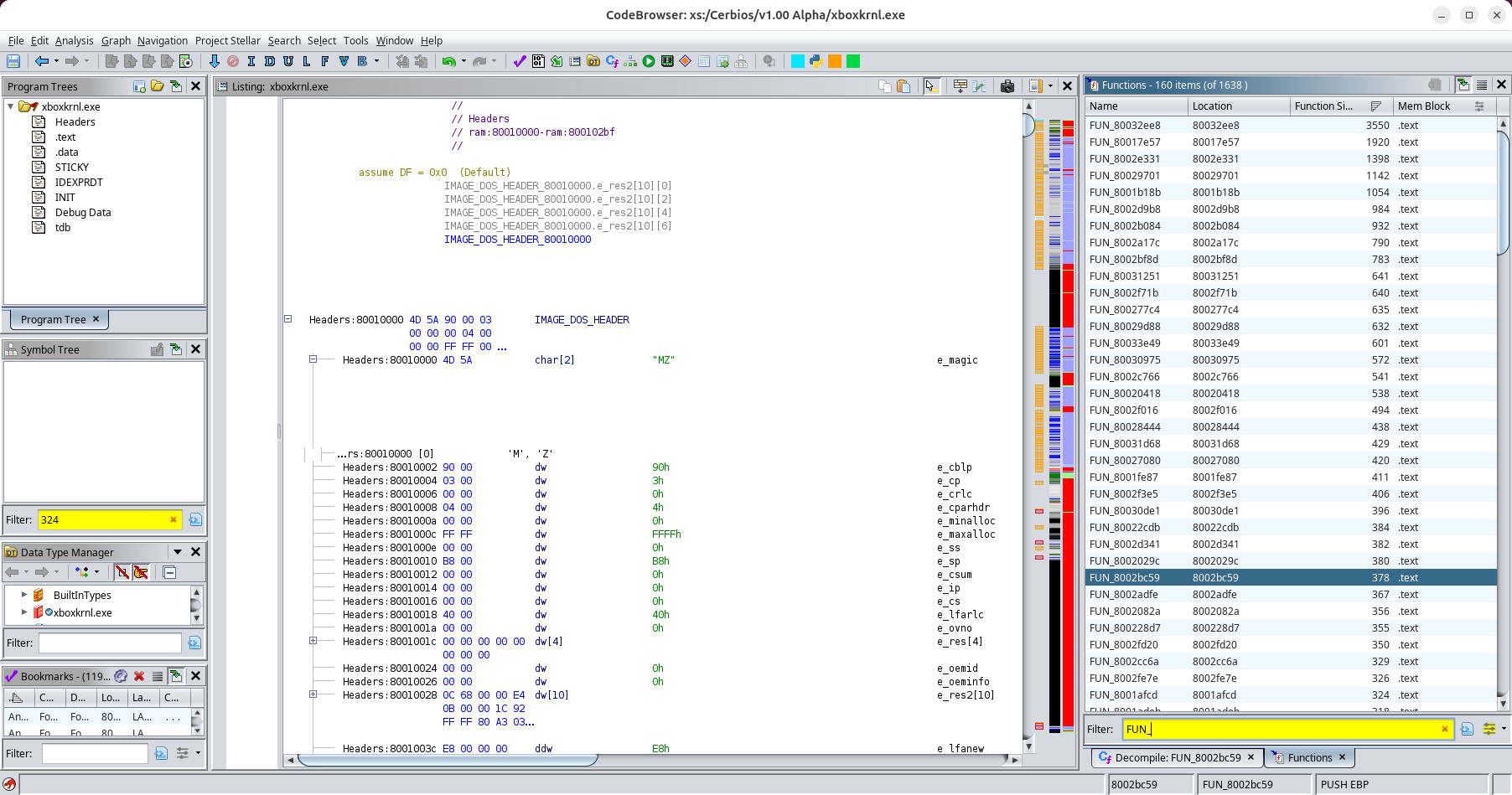Go to next instruction using the down arrow icon
The image size is (1512, 795).
tap(214, 61)
